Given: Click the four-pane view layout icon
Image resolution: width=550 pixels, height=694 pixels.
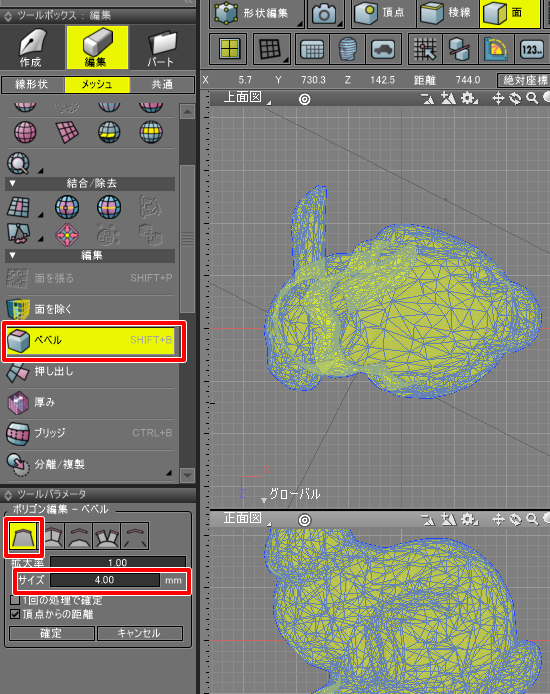Looking at the screenshot, I should pos(230,49).
